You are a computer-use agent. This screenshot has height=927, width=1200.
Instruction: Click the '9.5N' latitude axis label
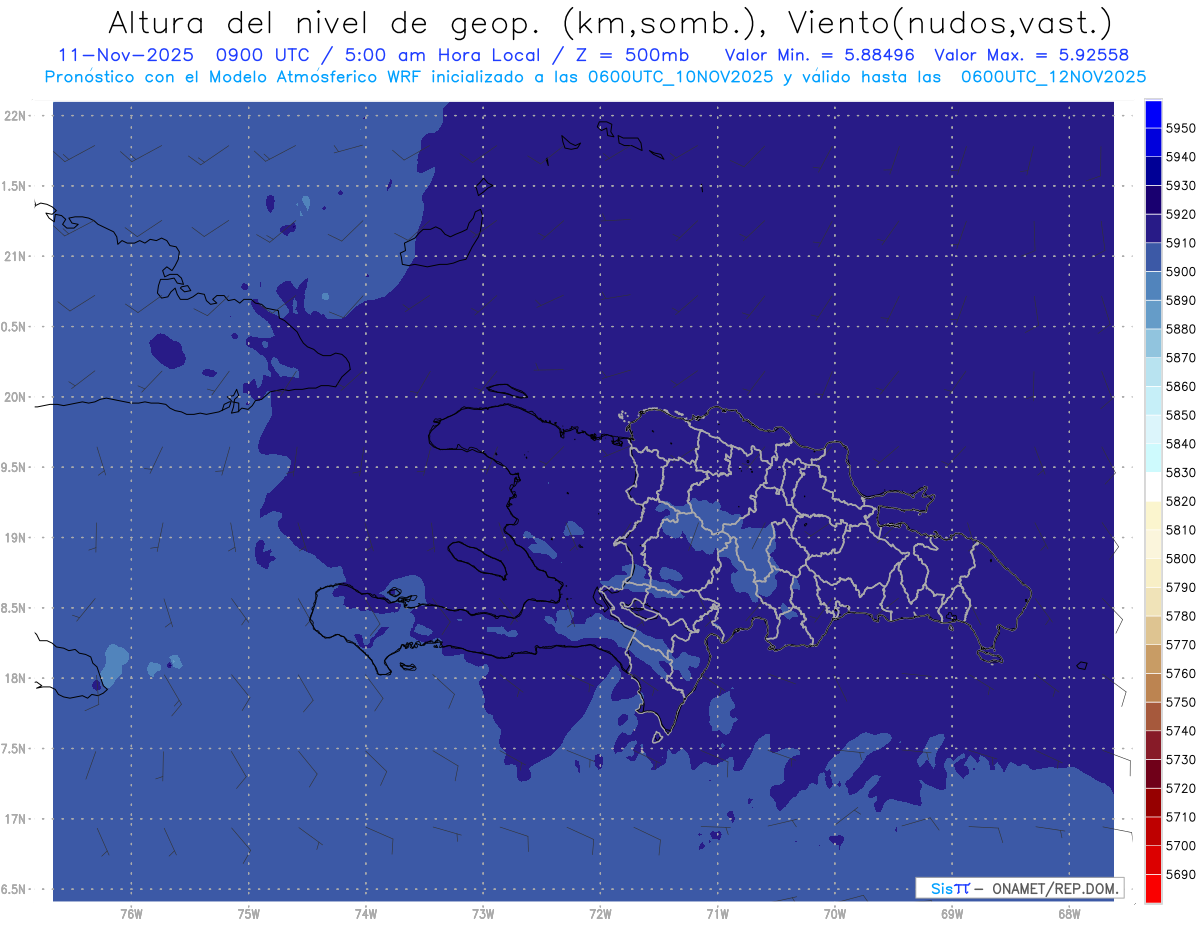pyautogui.click(x=15, y=467)
